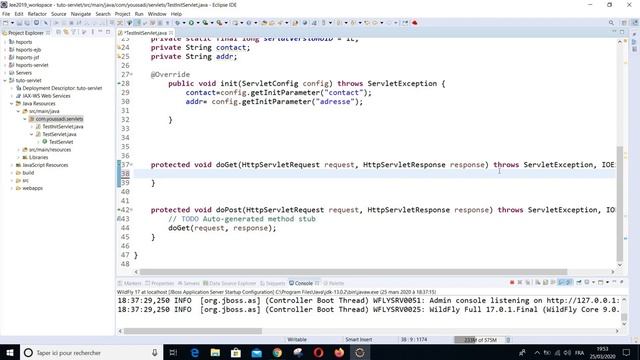
Task: Select the Servers project
Action: [23, 73]
